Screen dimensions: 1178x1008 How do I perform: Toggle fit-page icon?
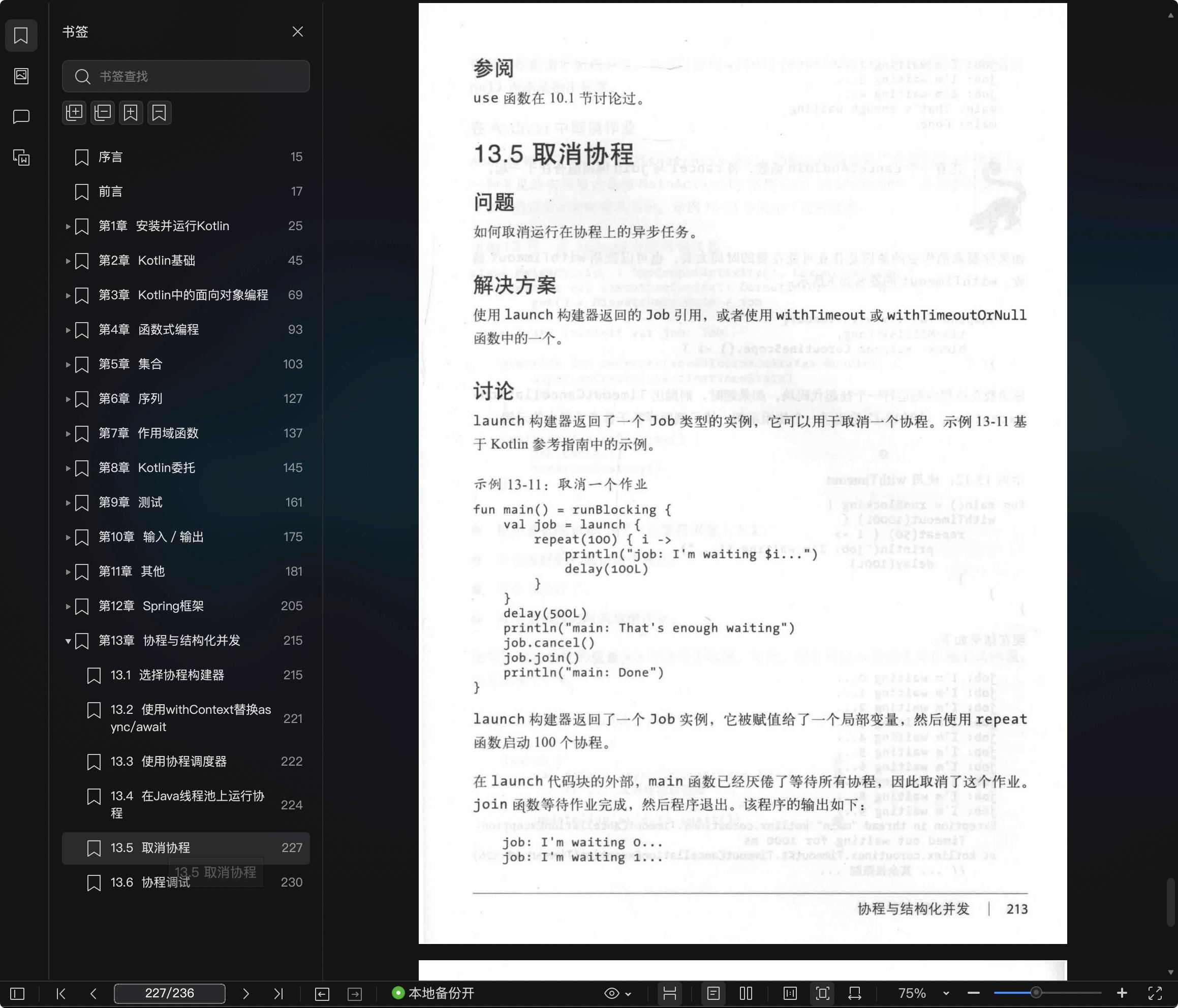(823, 993)
